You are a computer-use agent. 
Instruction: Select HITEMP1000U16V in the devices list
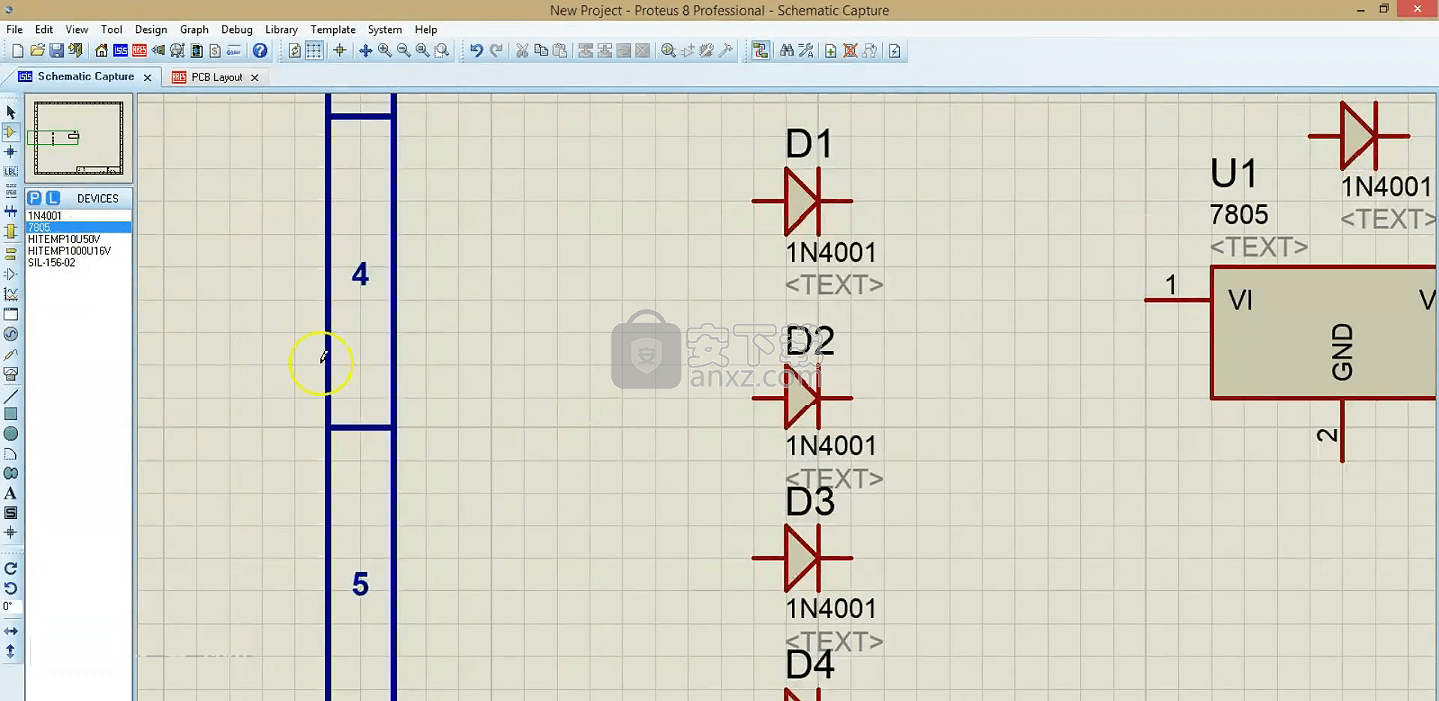[79, 251]
